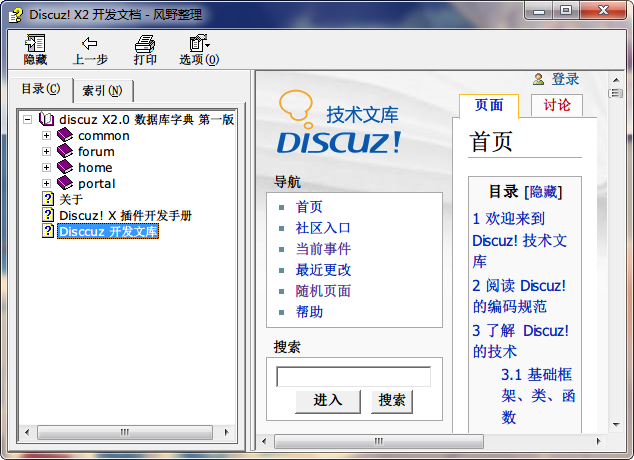
Task: Click the tree pane horizontal scrollbar thumb
Action: [125, 432]
